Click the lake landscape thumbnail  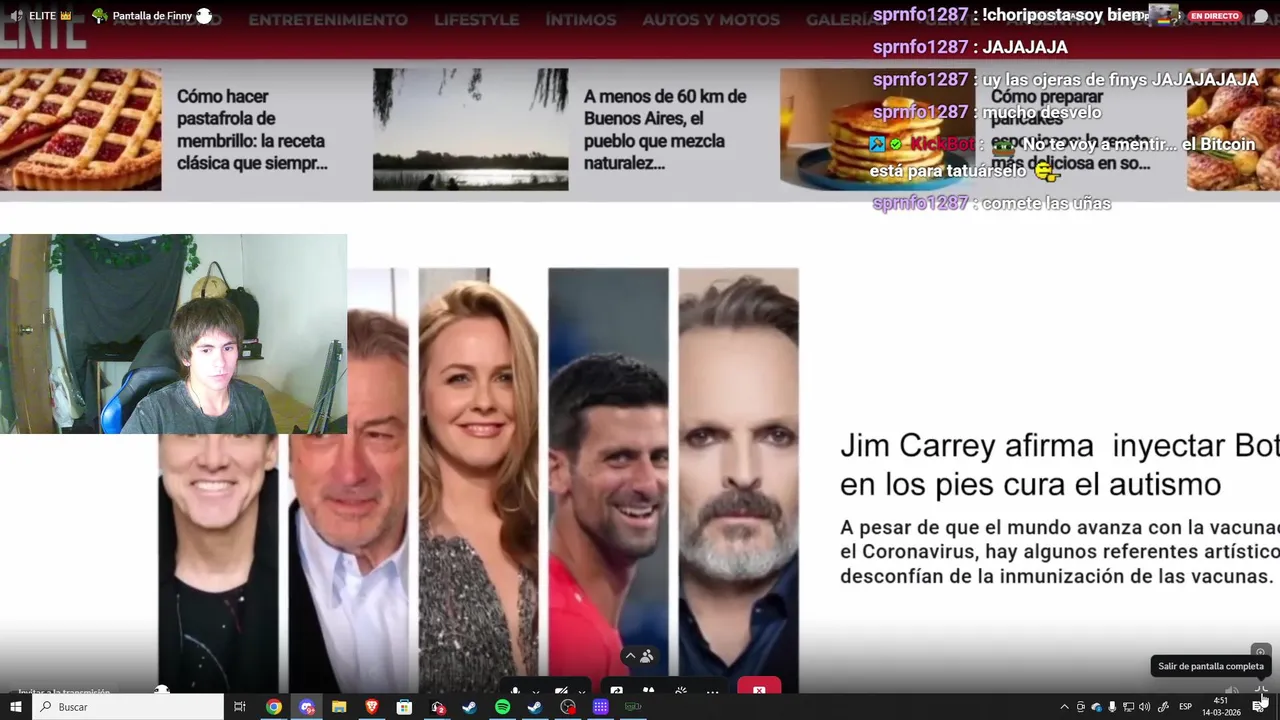click(470, 129)
